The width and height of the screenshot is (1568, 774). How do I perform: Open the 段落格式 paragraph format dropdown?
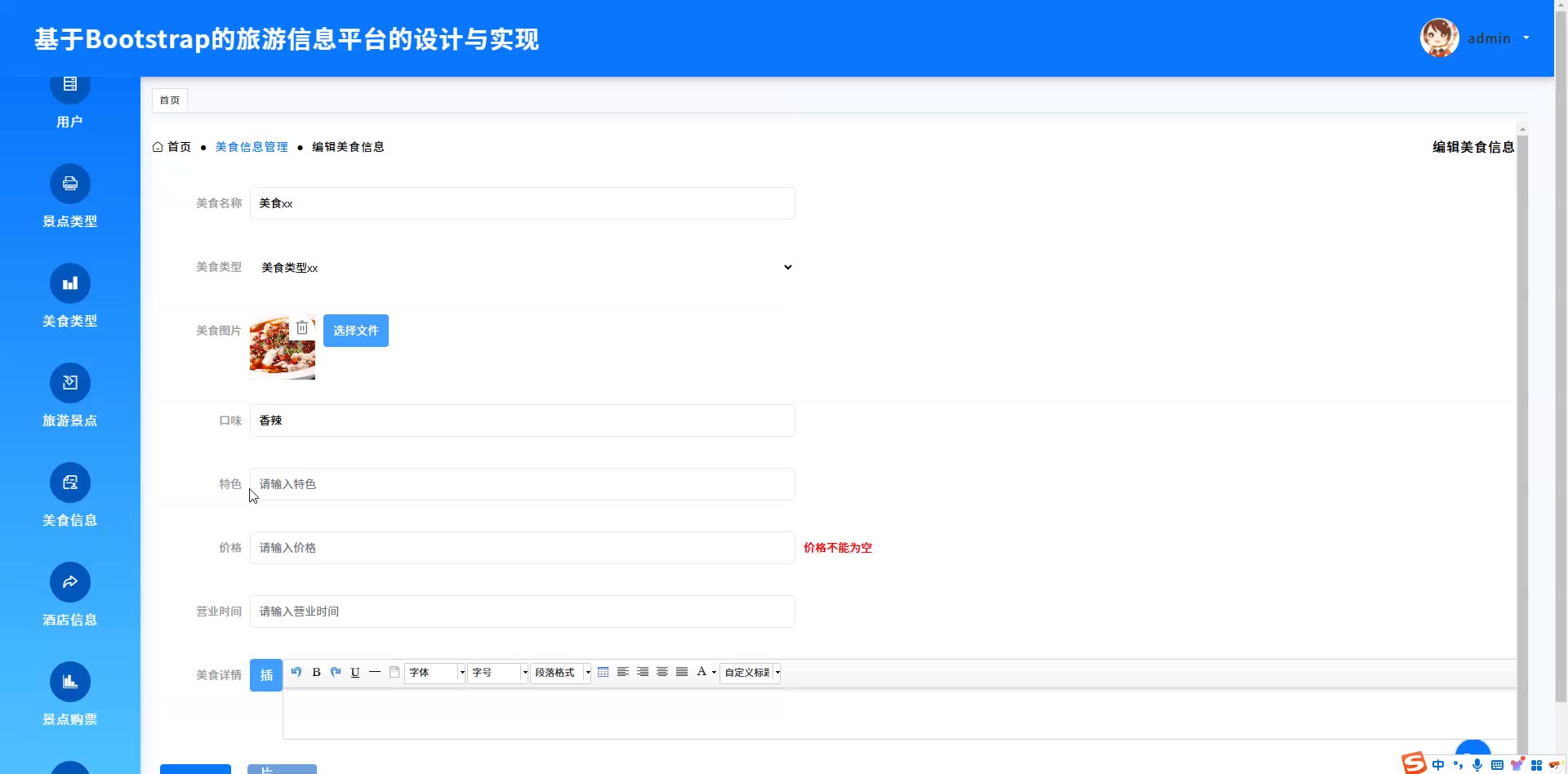click(x=561, y=673)
